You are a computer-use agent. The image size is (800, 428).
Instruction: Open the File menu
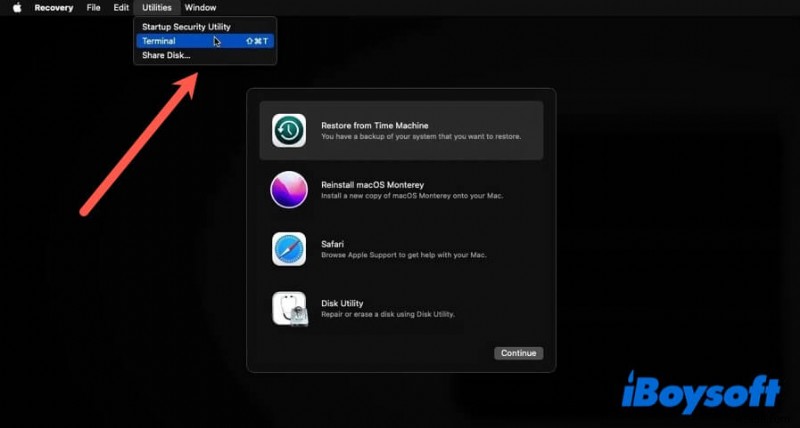pyautogui.click(x=93, y=8)
